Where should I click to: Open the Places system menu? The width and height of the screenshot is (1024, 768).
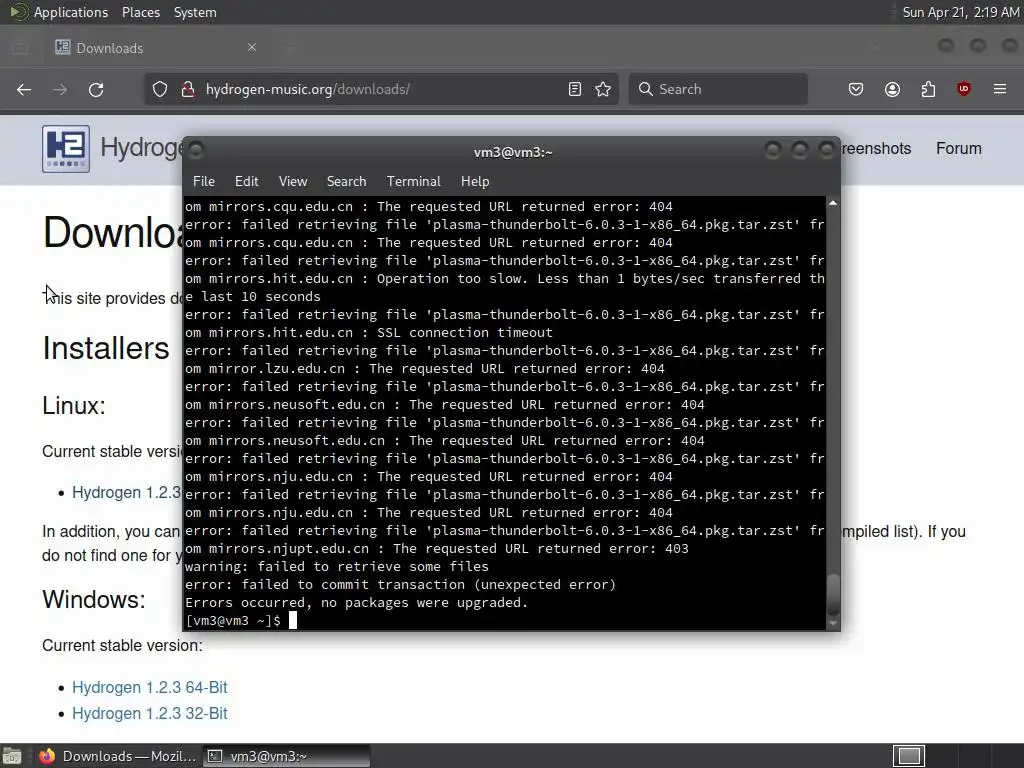[x=140, y=12]
